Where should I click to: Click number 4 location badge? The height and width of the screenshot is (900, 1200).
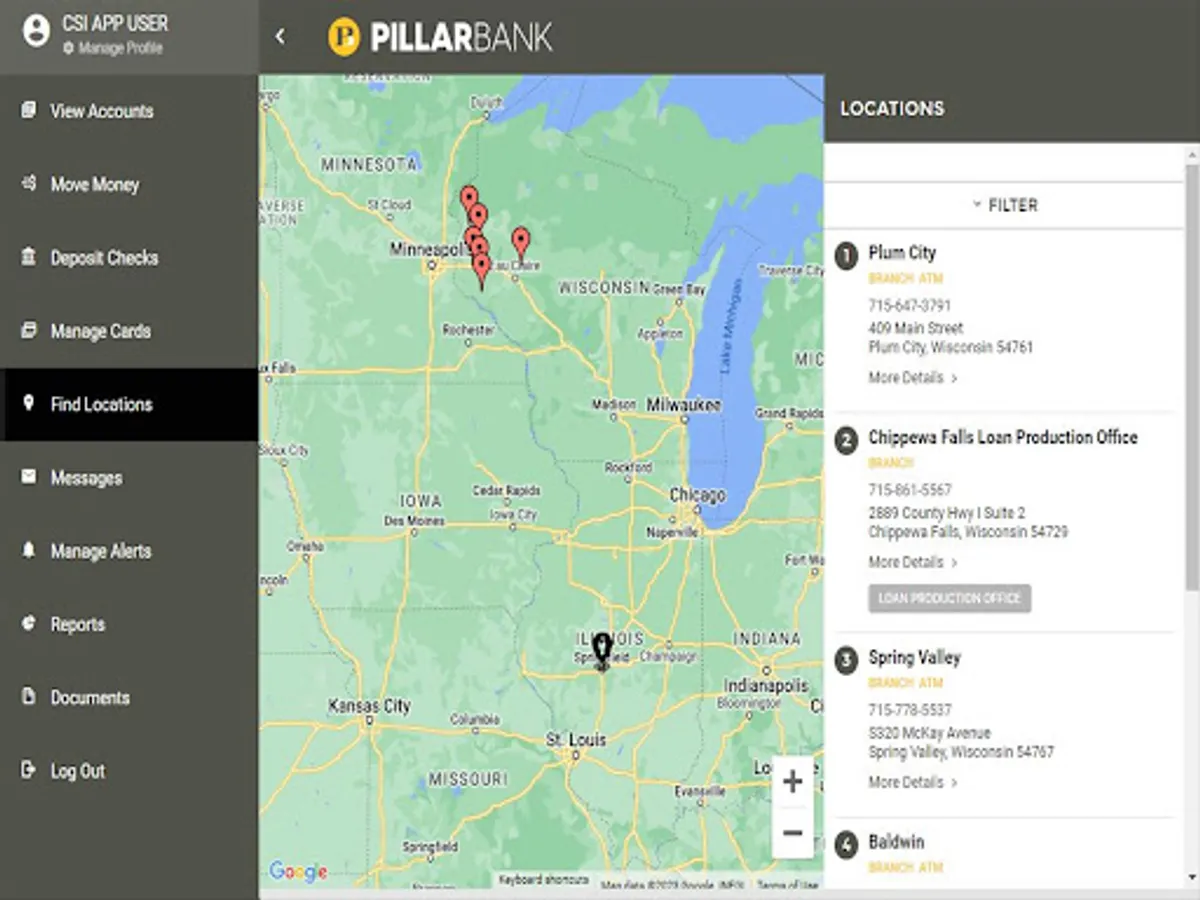pos(846,845)
